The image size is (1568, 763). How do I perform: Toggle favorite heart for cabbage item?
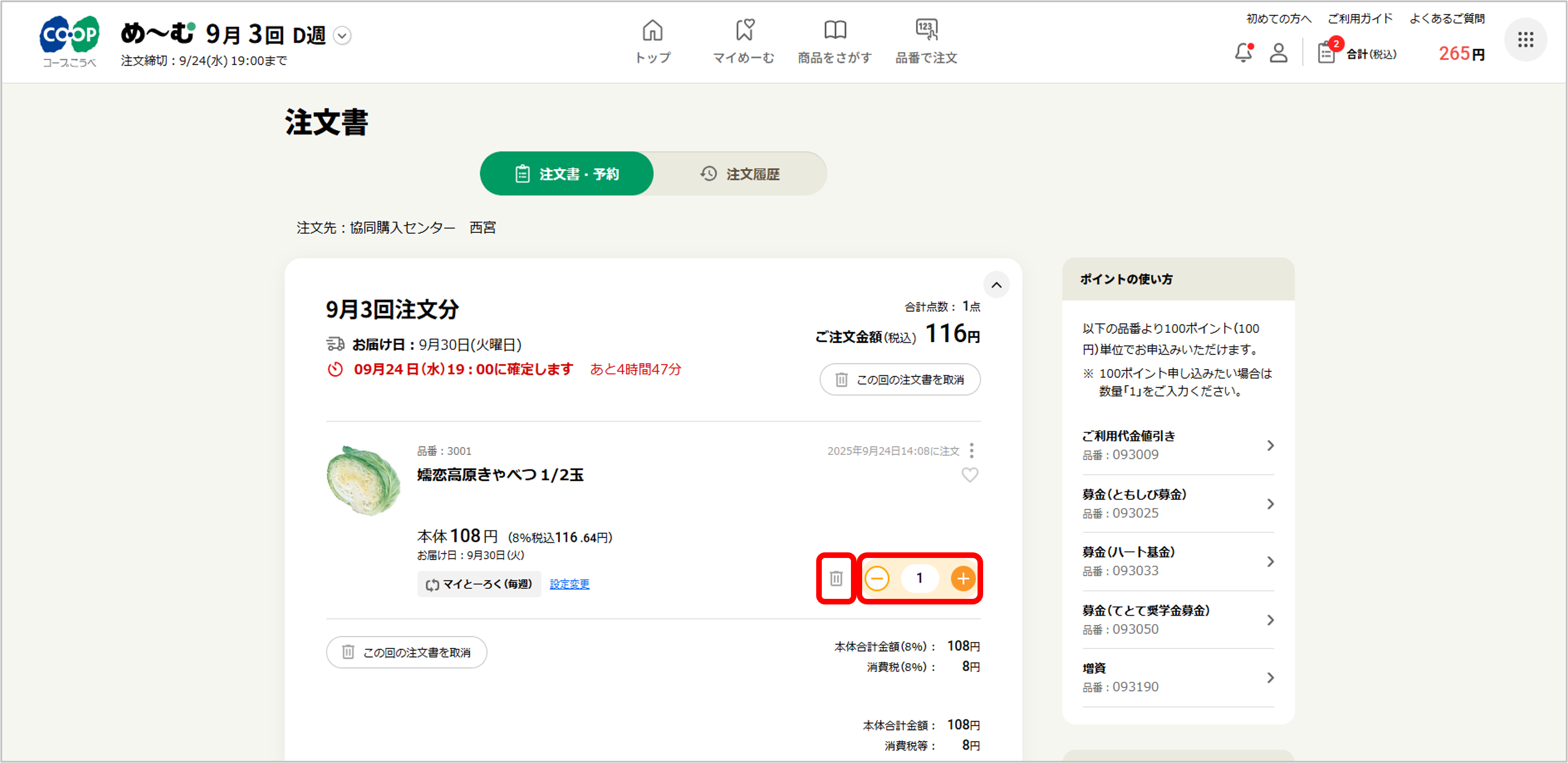pos(970,475)
